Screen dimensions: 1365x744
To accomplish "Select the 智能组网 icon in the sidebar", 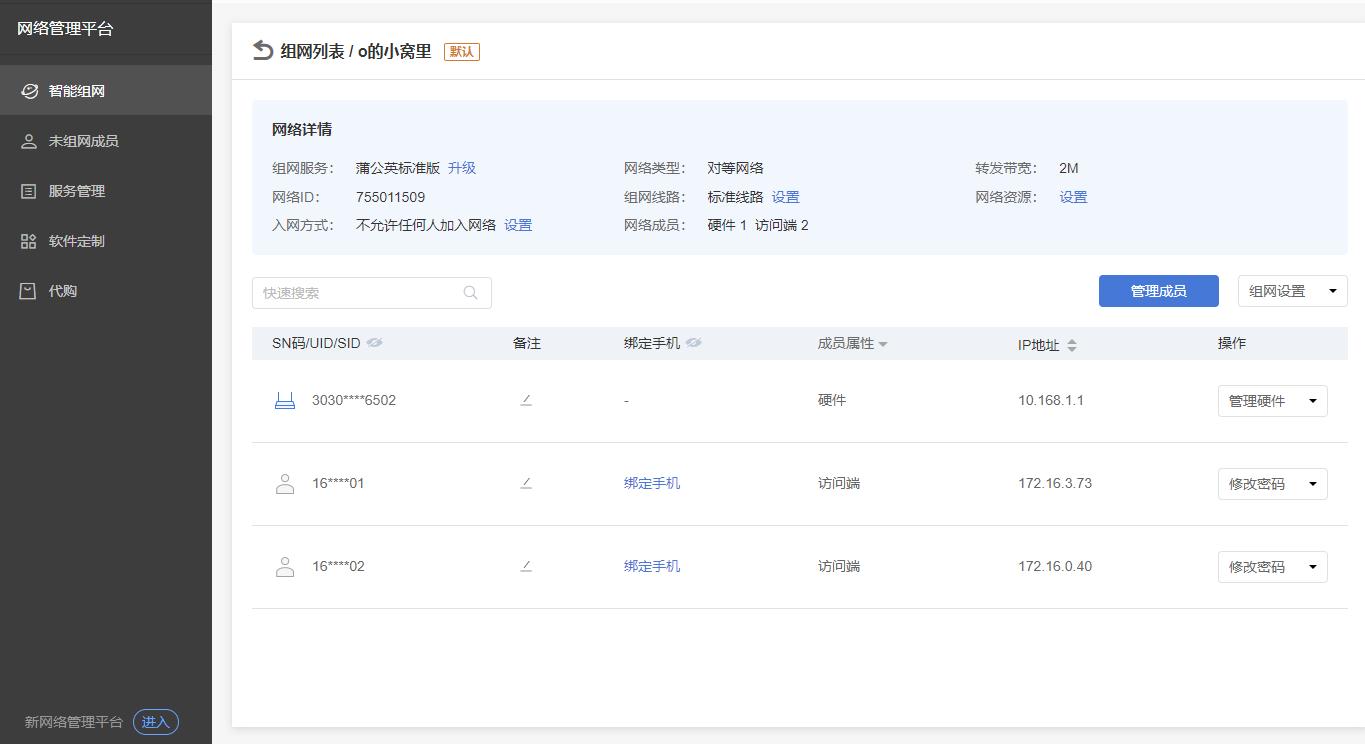I will point(29,90).
